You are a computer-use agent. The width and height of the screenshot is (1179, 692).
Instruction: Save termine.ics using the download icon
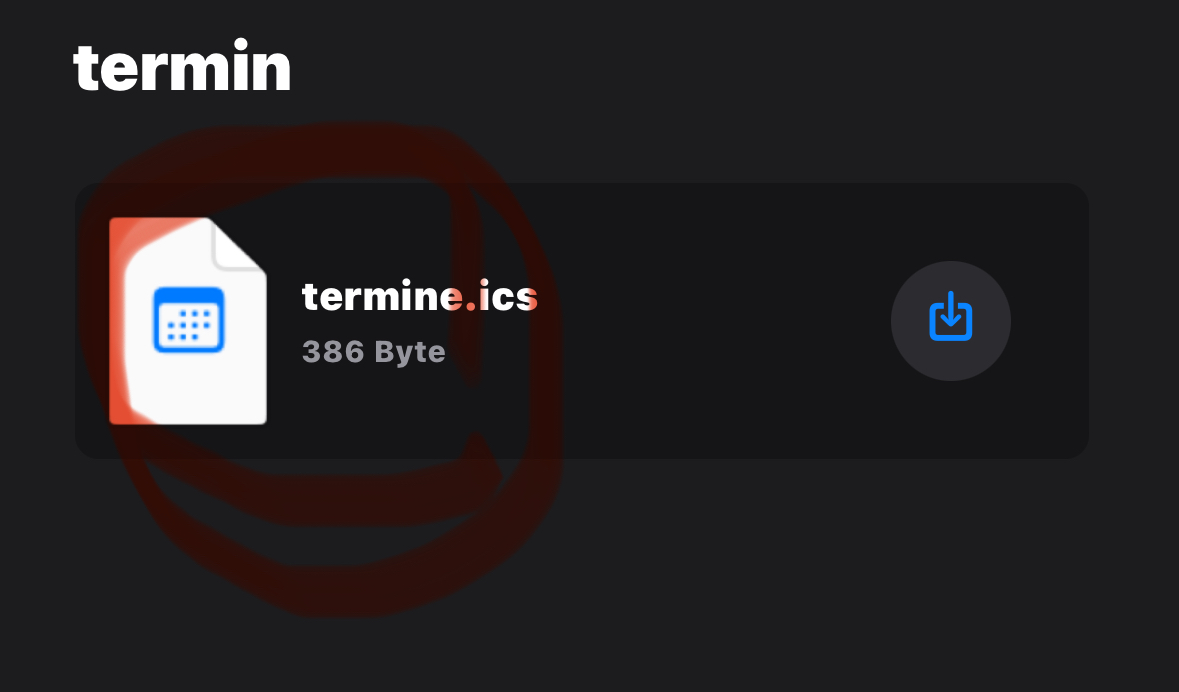(950, 317)
